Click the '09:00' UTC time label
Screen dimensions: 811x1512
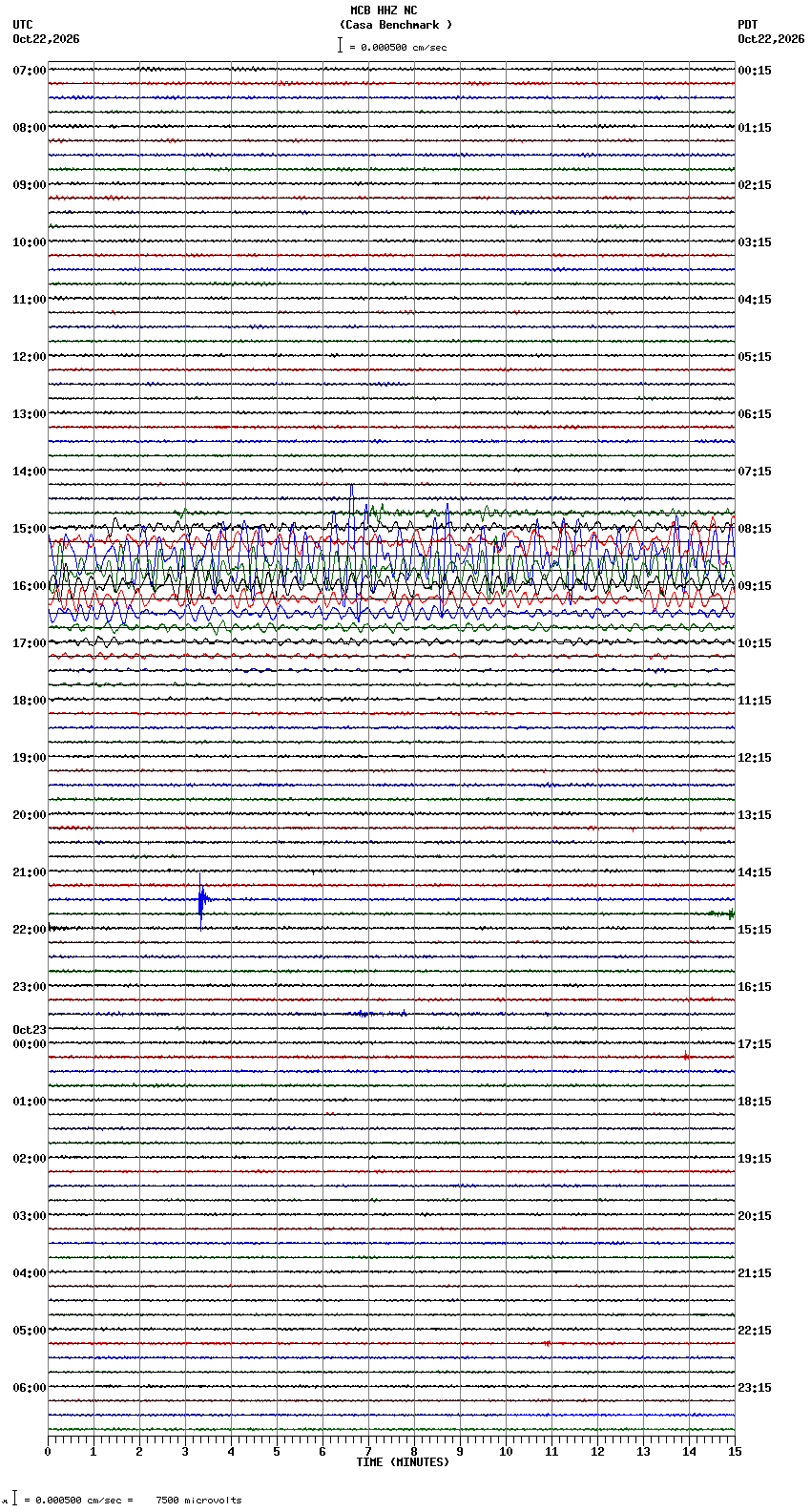pyautogui.click(x=30, y=185)
